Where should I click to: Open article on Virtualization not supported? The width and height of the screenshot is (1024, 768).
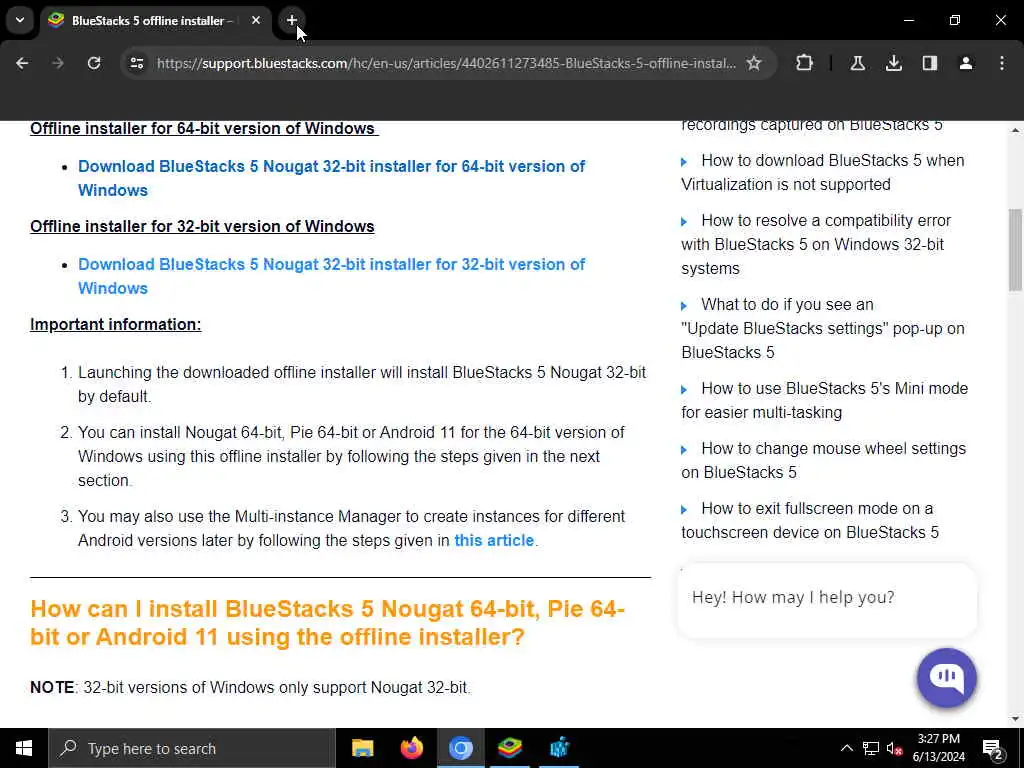click(823, 172)
